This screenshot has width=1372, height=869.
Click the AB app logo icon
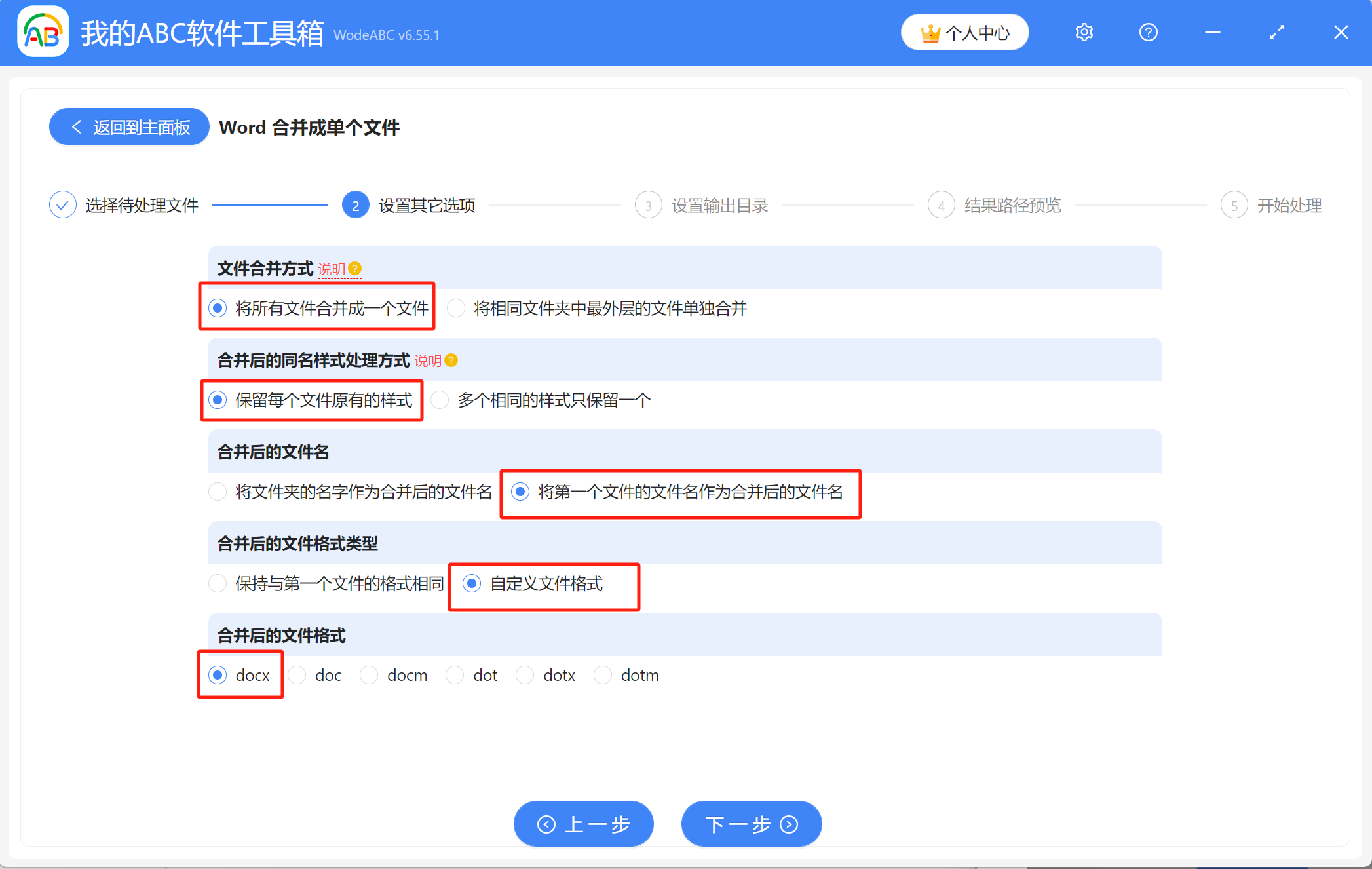click(x=43, y=32)
